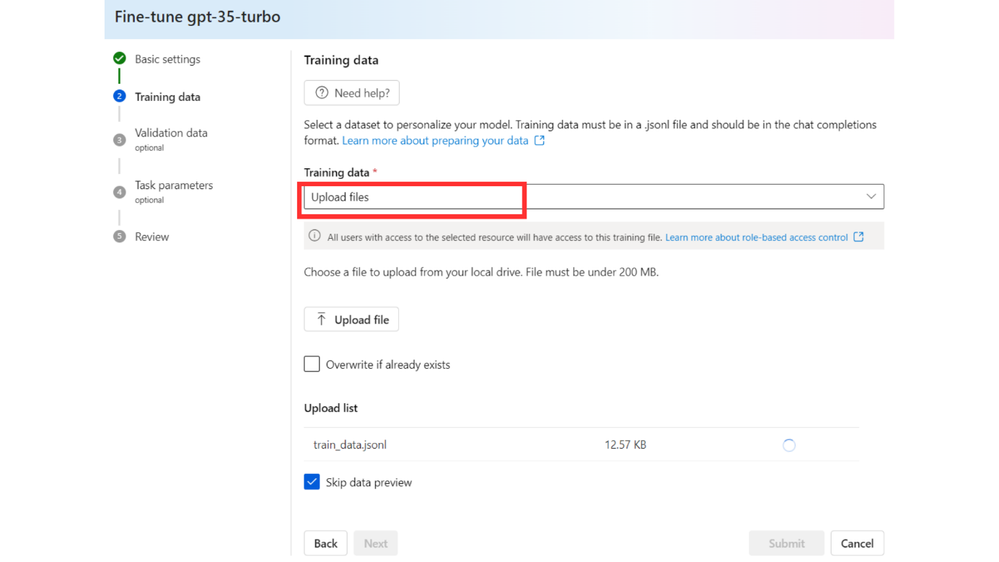
Task: Click the 12.57 KB file size value
Action: pos(626,445)
